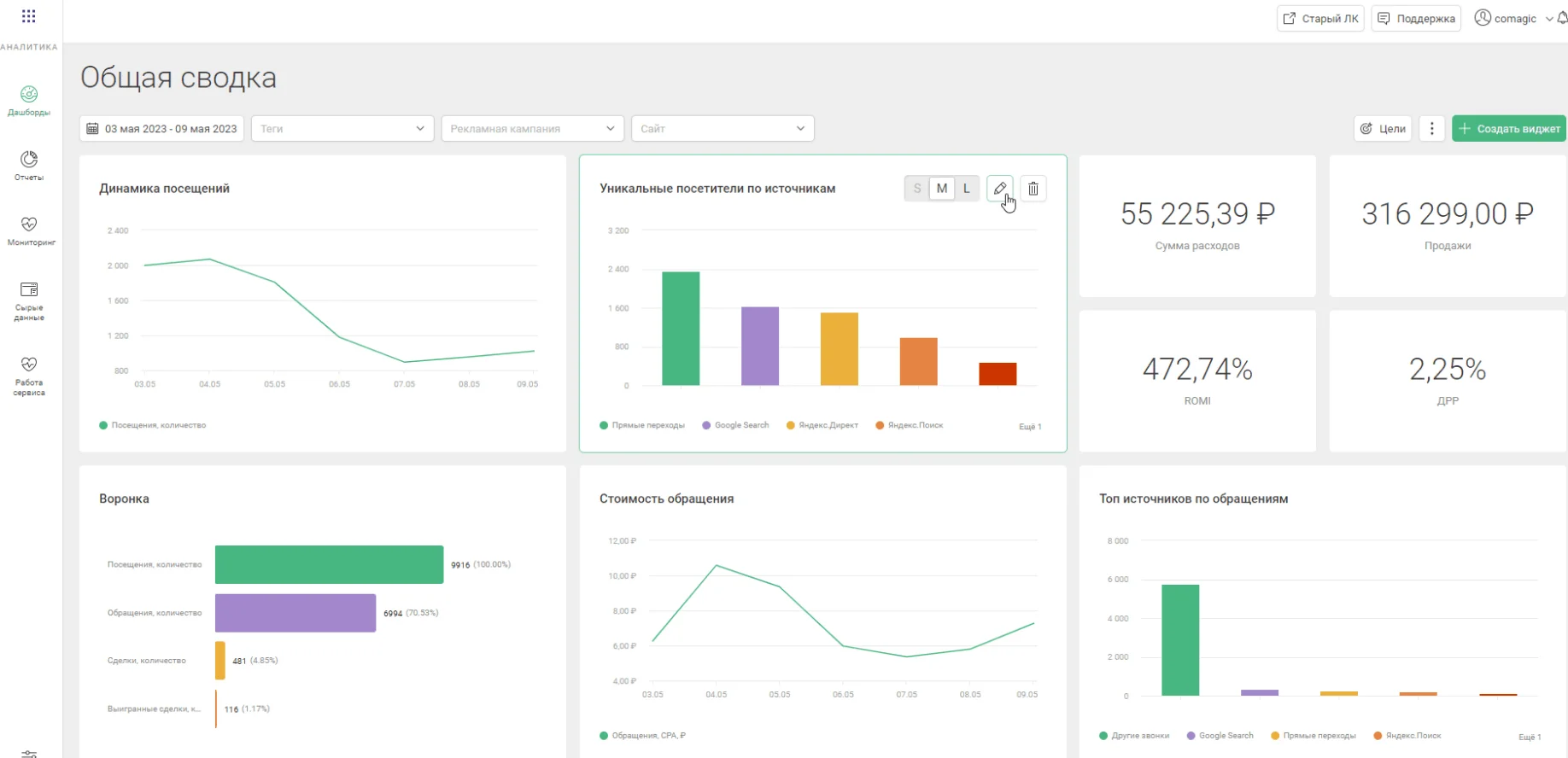Expand the Теги dropdown filter
This screenshot has width=1568, height=758.
[342, 129]
